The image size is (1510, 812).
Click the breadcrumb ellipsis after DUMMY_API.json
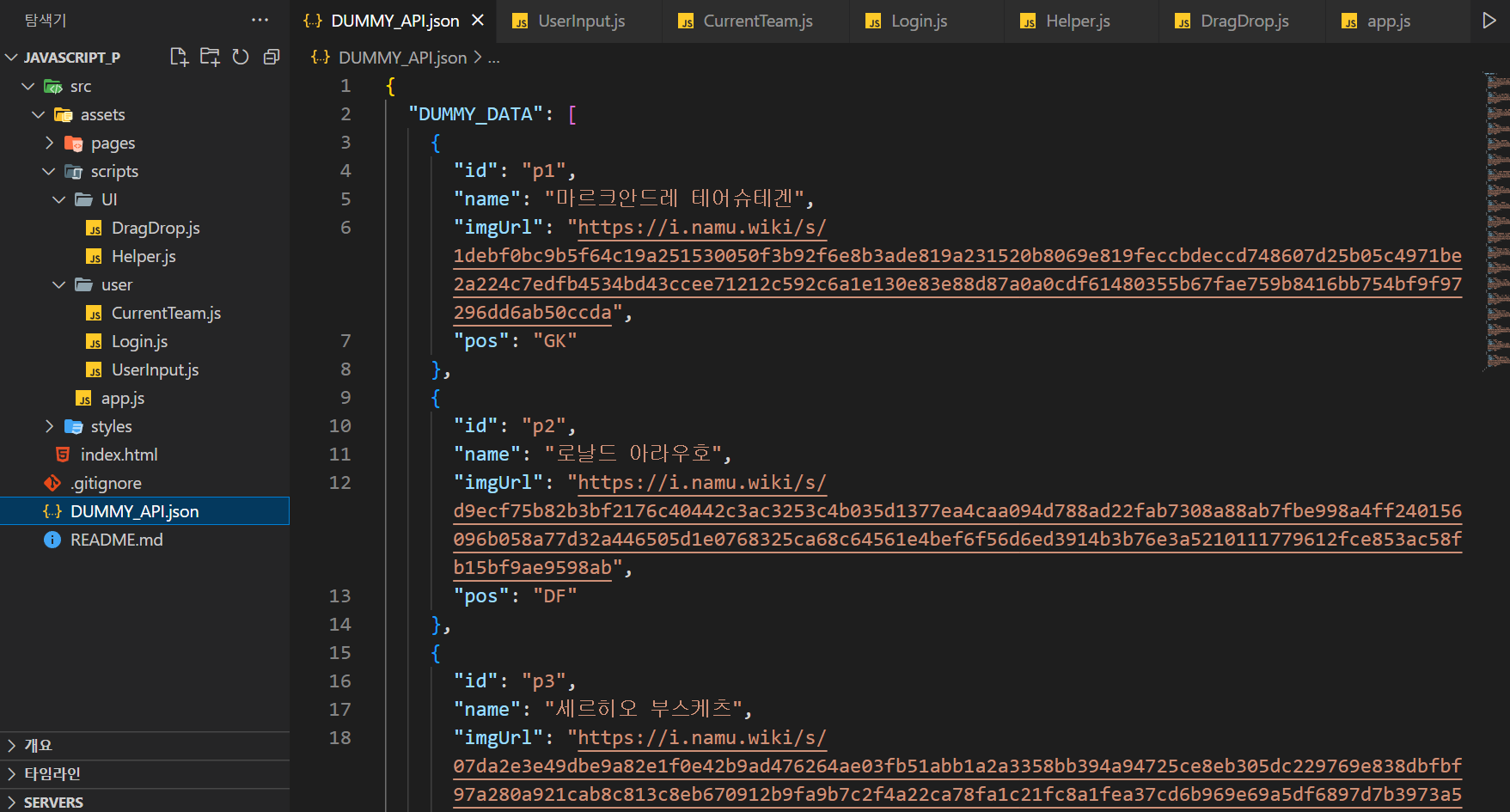[494, 58]
